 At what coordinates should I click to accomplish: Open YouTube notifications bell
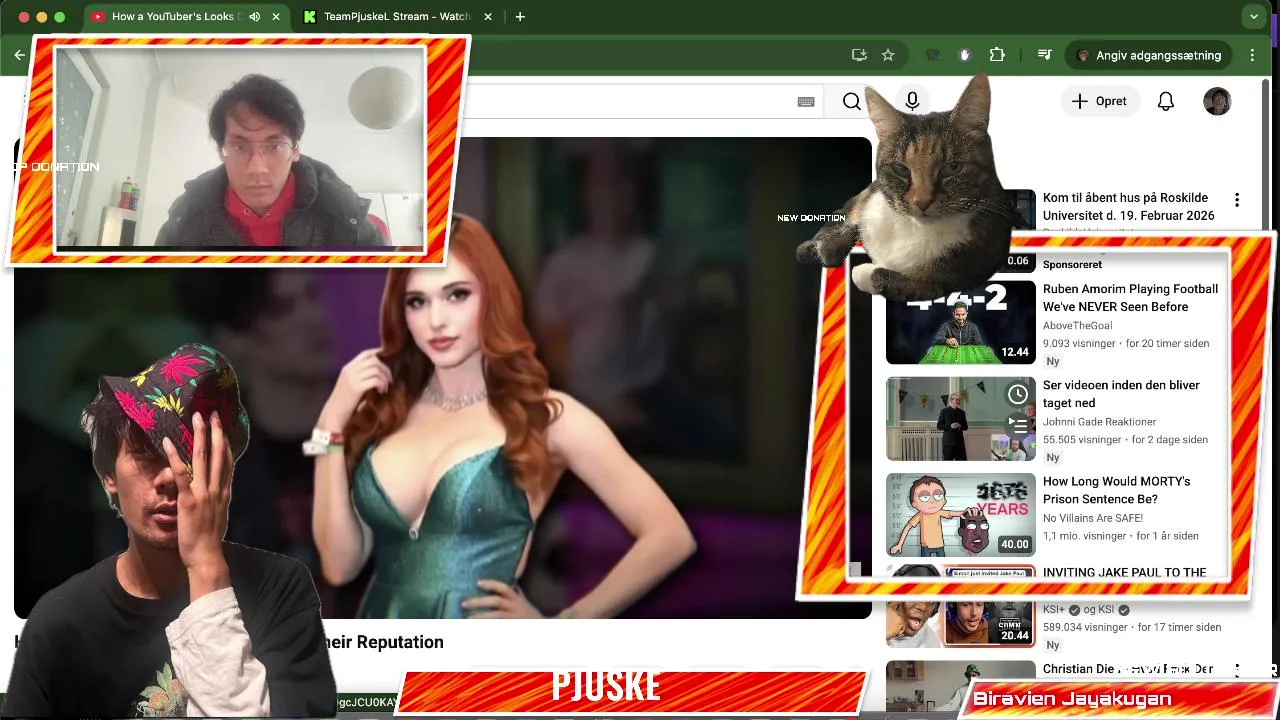click(x=1166, y=101)
